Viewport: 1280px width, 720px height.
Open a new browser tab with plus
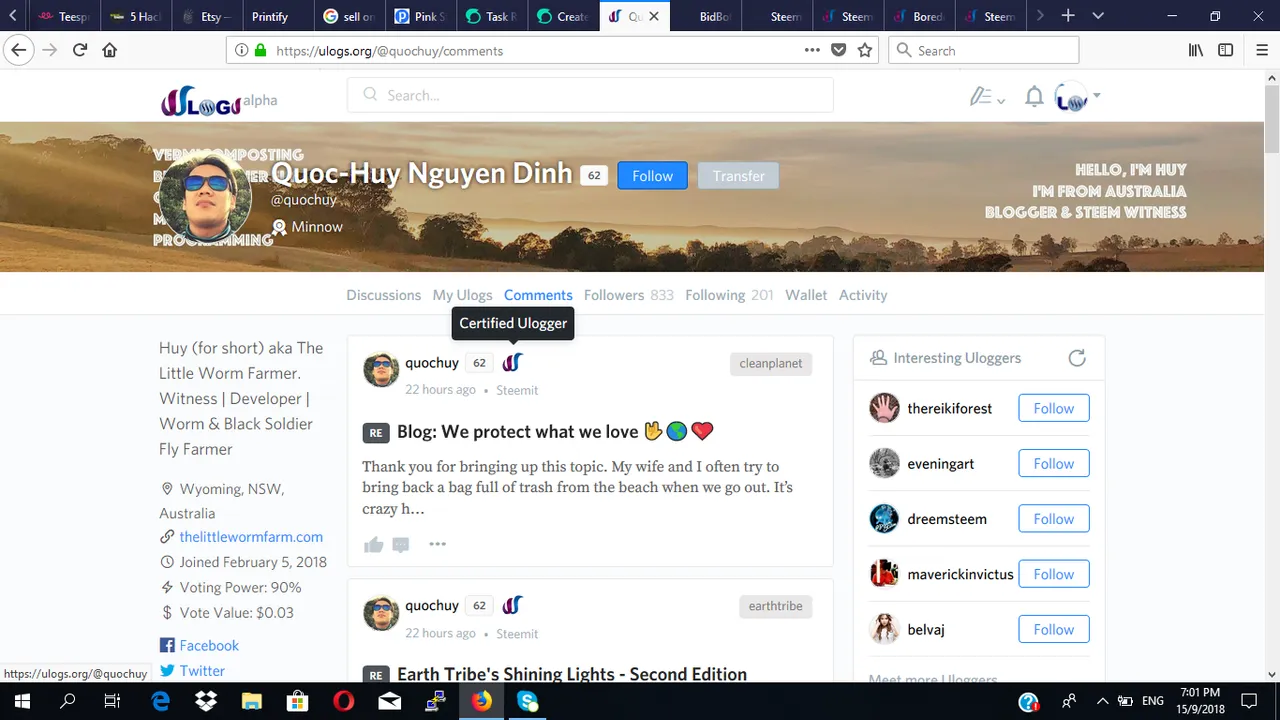[x=1068, y=16]
